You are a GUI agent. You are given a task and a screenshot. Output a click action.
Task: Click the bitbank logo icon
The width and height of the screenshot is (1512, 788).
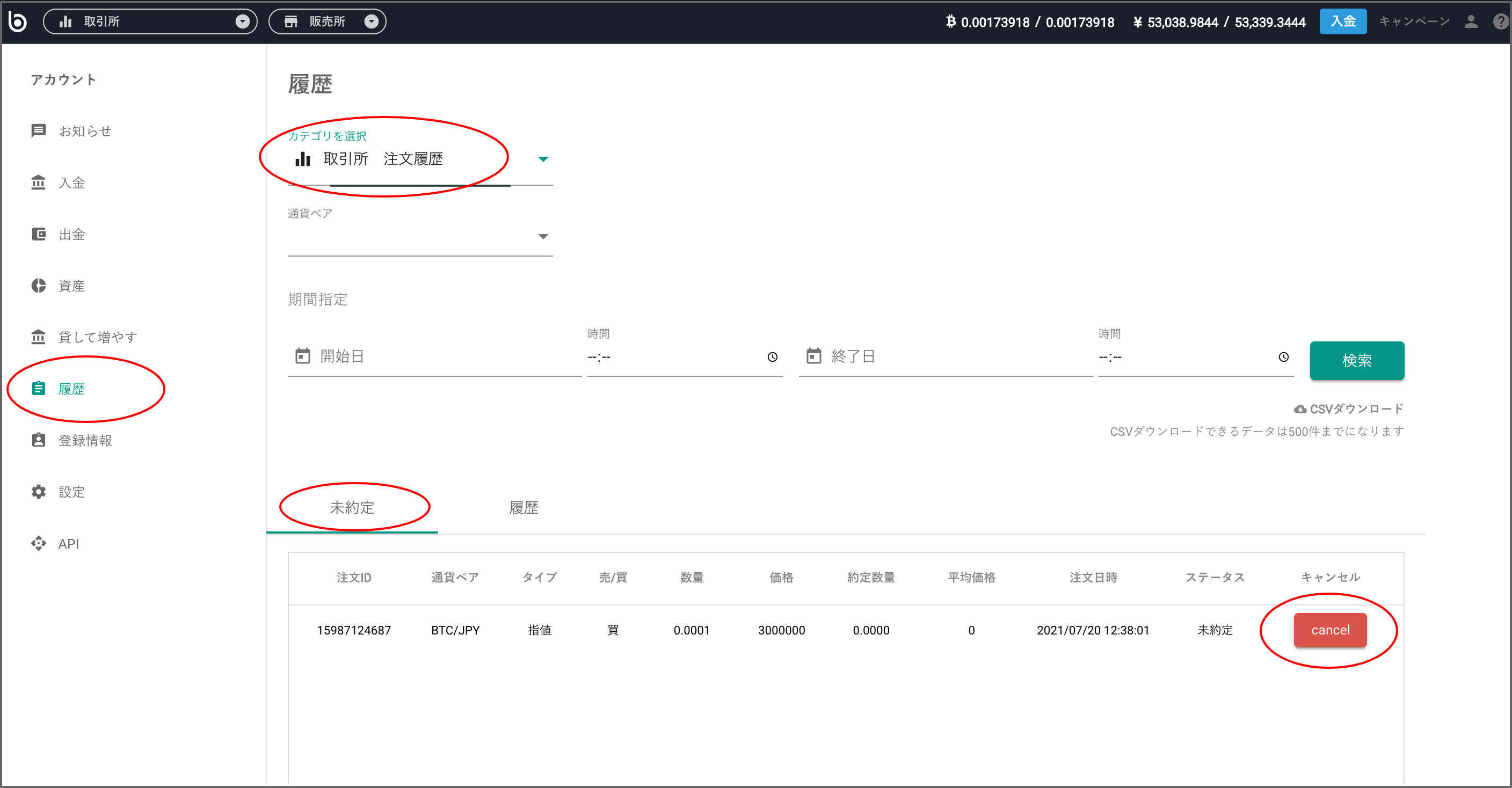click(x=18, y=21)
